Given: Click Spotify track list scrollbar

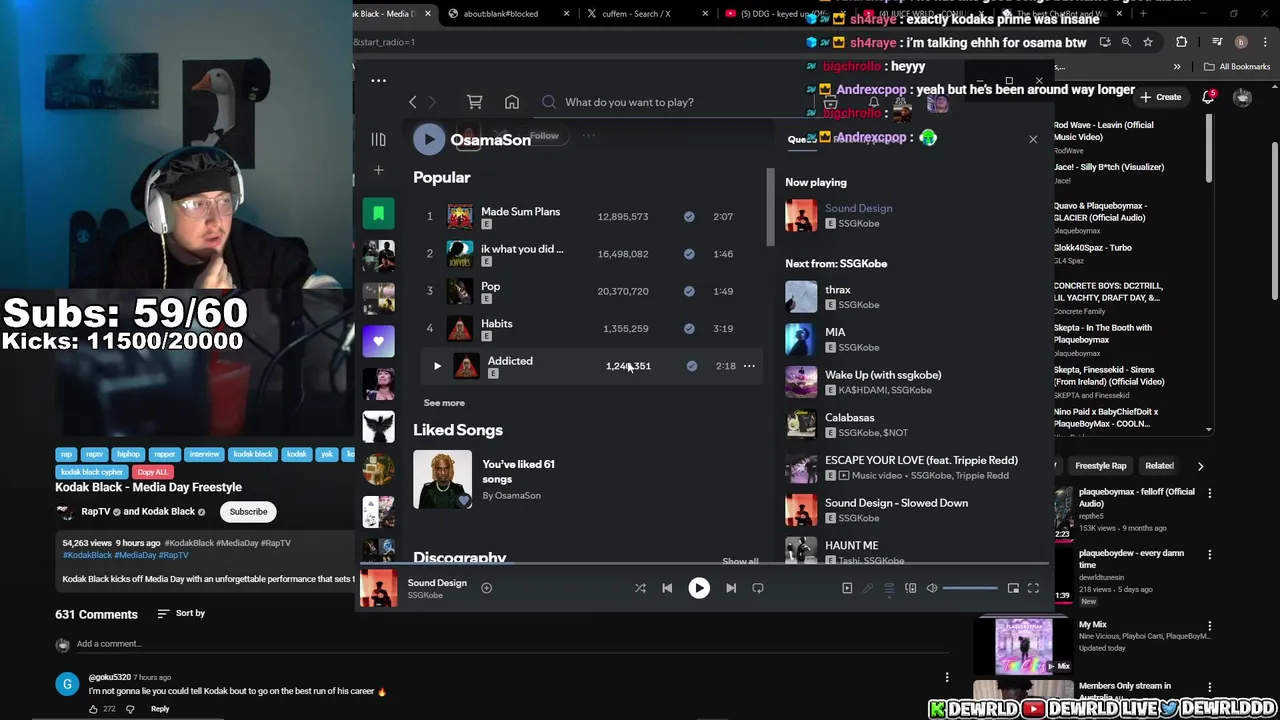Looking at the screenshot, I should (769, 208).
